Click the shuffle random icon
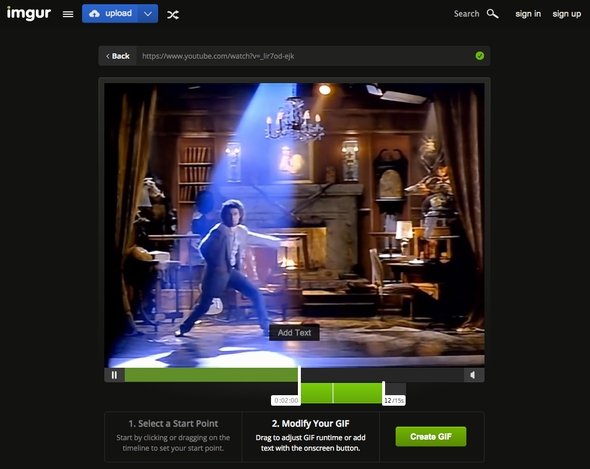The width and height of the screenshot is (590, 469). 173,15
